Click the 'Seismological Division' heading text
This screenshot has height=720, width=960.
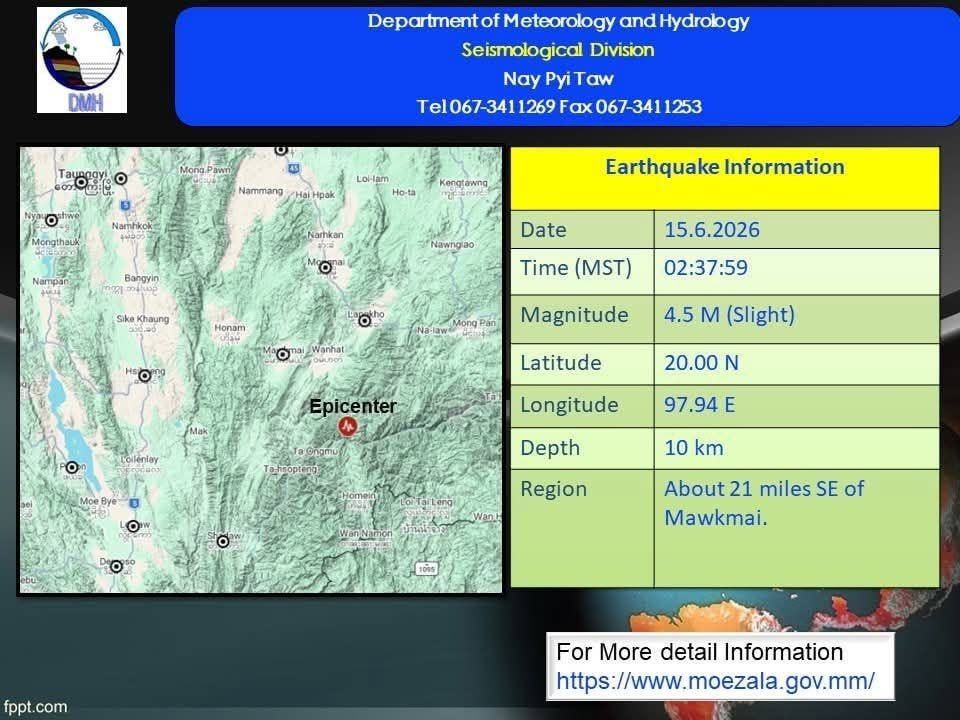click(558, 50)
